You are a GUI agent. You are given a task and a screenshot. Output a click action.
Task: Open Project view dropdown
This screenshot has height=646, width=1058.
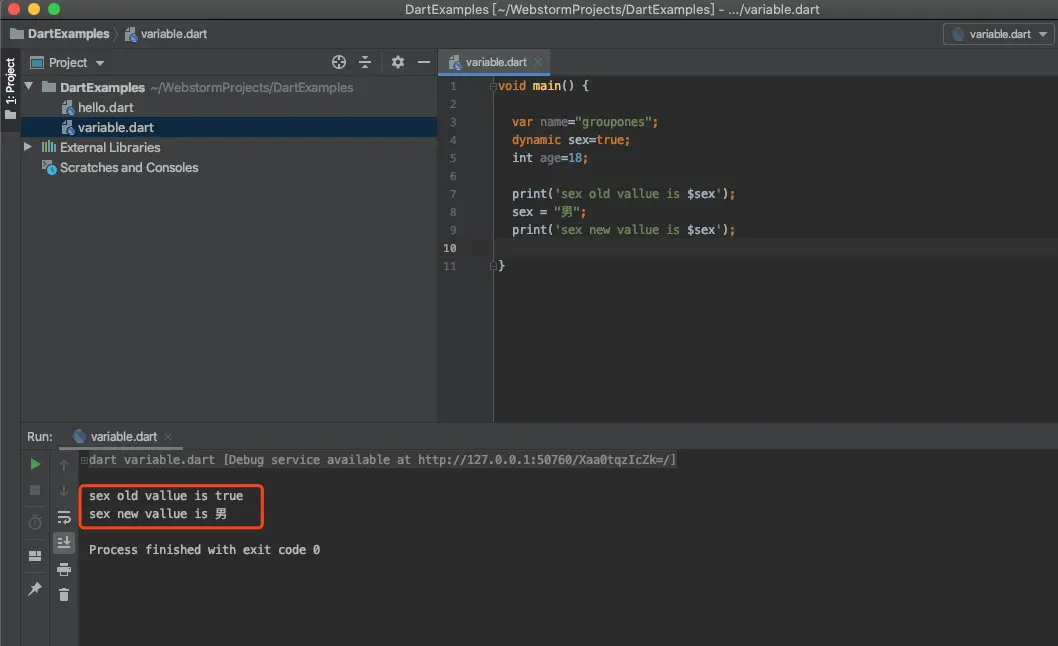click(x=67, y=63)
